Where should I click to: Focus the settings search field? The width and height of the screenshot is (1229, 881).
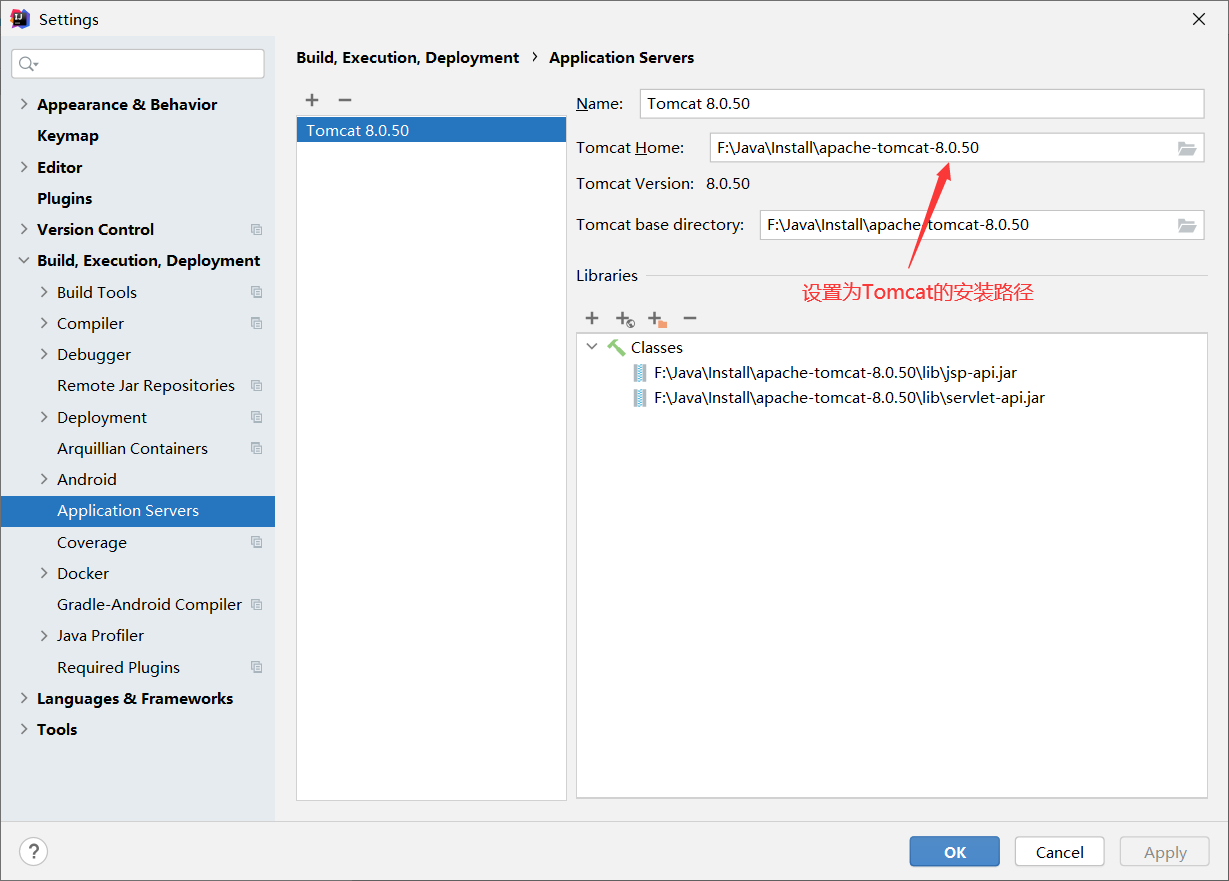tap(138, 64)
